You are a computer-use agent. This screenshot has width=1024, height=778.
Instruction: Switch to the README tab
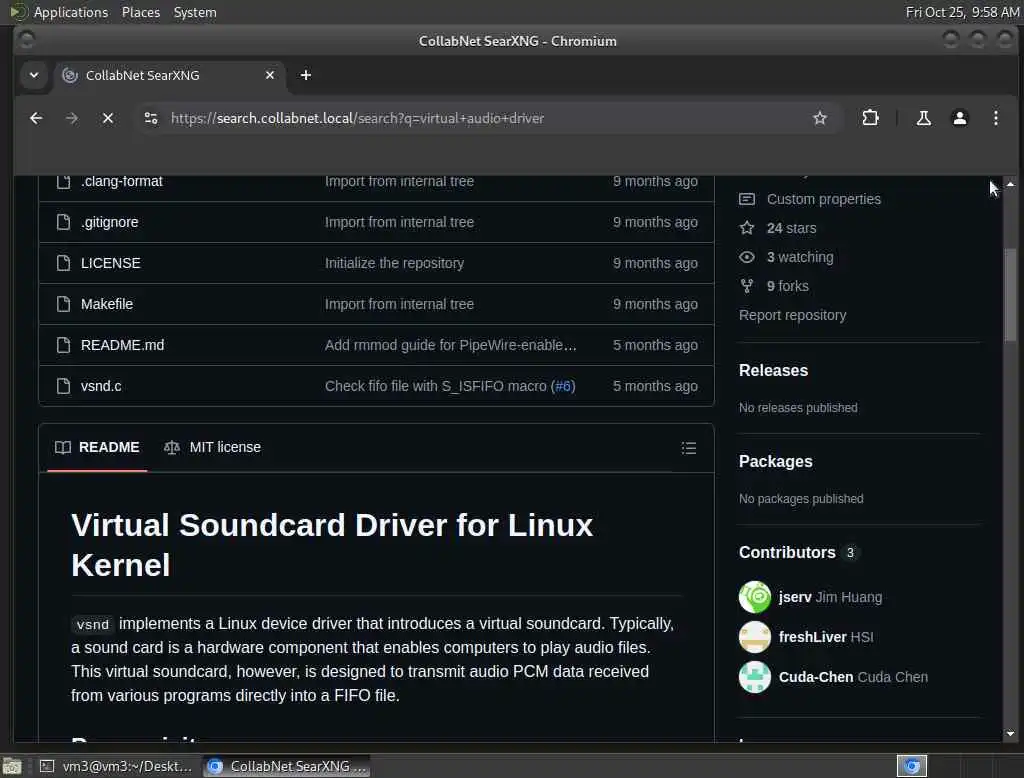pos(97,447)
